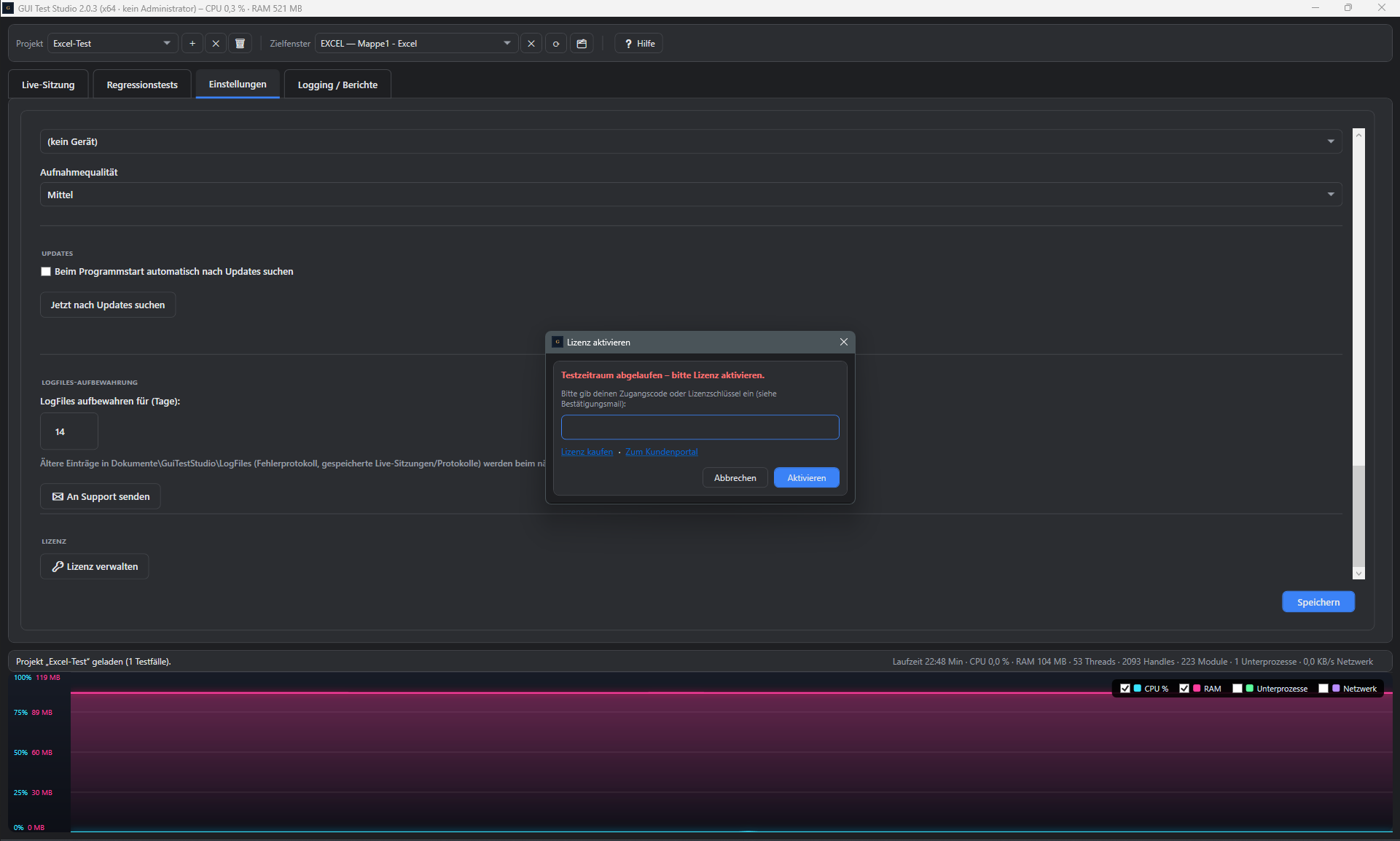Enable the Unterprozesse graph checkbox
The height and width of the screenshot is (841, 1400).
(x=1237, y=689)
